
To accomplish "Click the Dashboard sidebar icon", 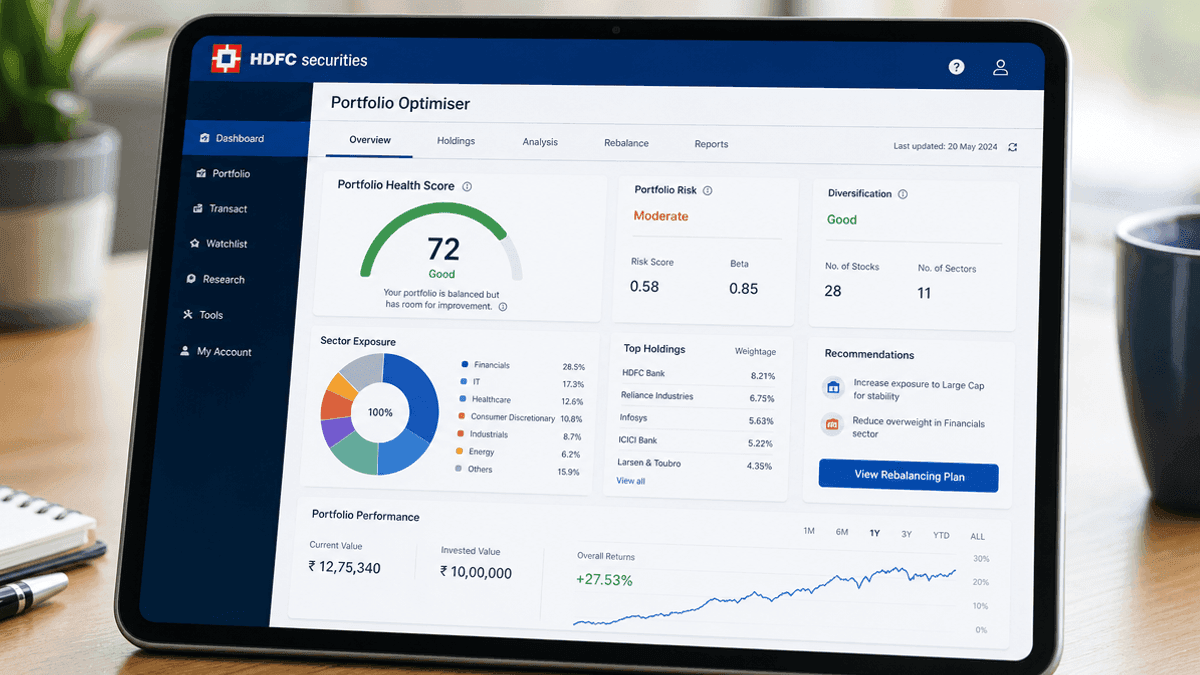I will pyautogui.click(x=204, y=138).
